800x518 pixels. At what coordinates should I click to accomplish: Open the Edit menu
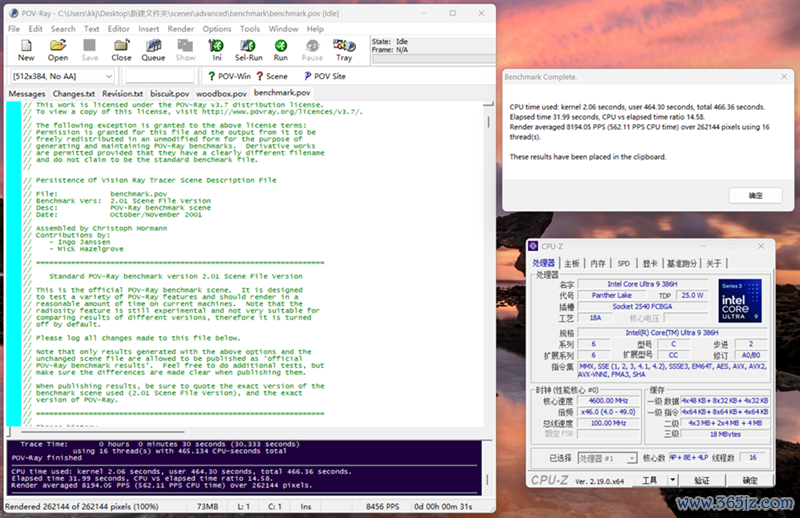click(35, 29)
